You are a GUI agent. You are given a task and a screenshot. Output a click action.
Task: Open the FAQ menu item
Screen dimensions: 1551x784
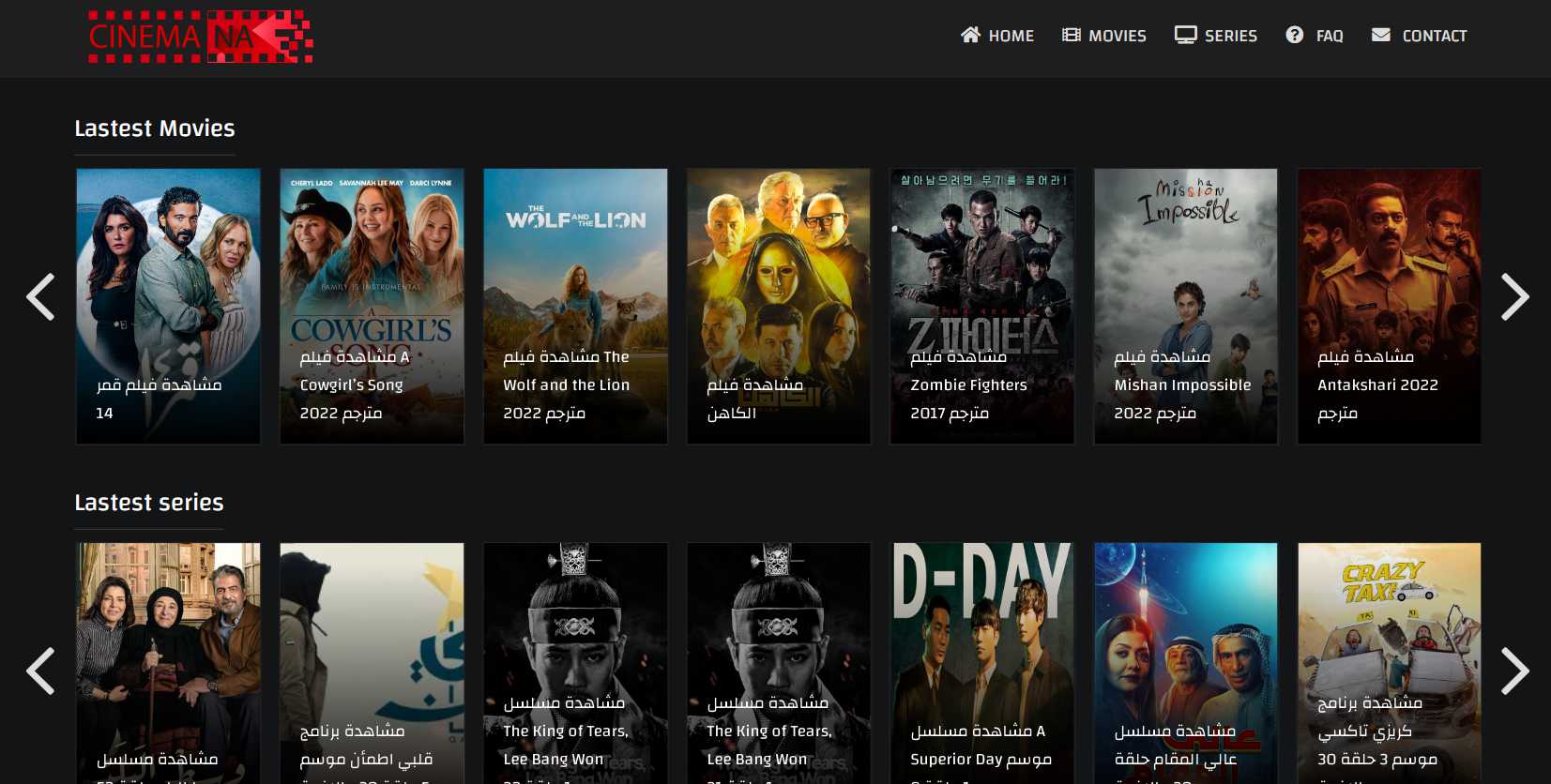[x=1314, y=36]
